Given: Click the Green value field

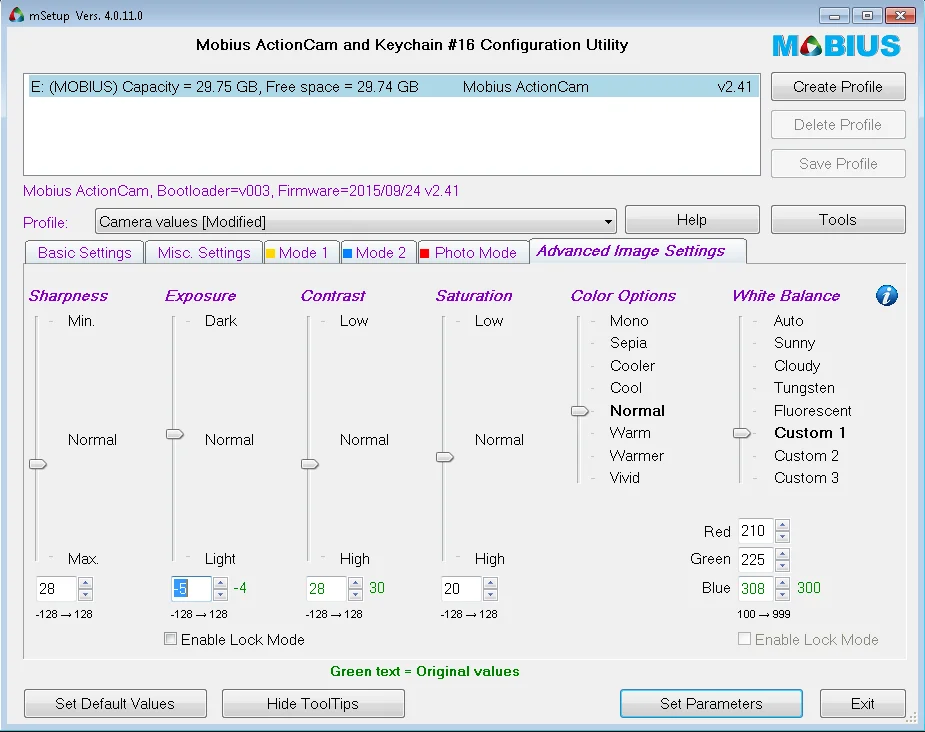Looking at the screenshot, I should [756, 559].
